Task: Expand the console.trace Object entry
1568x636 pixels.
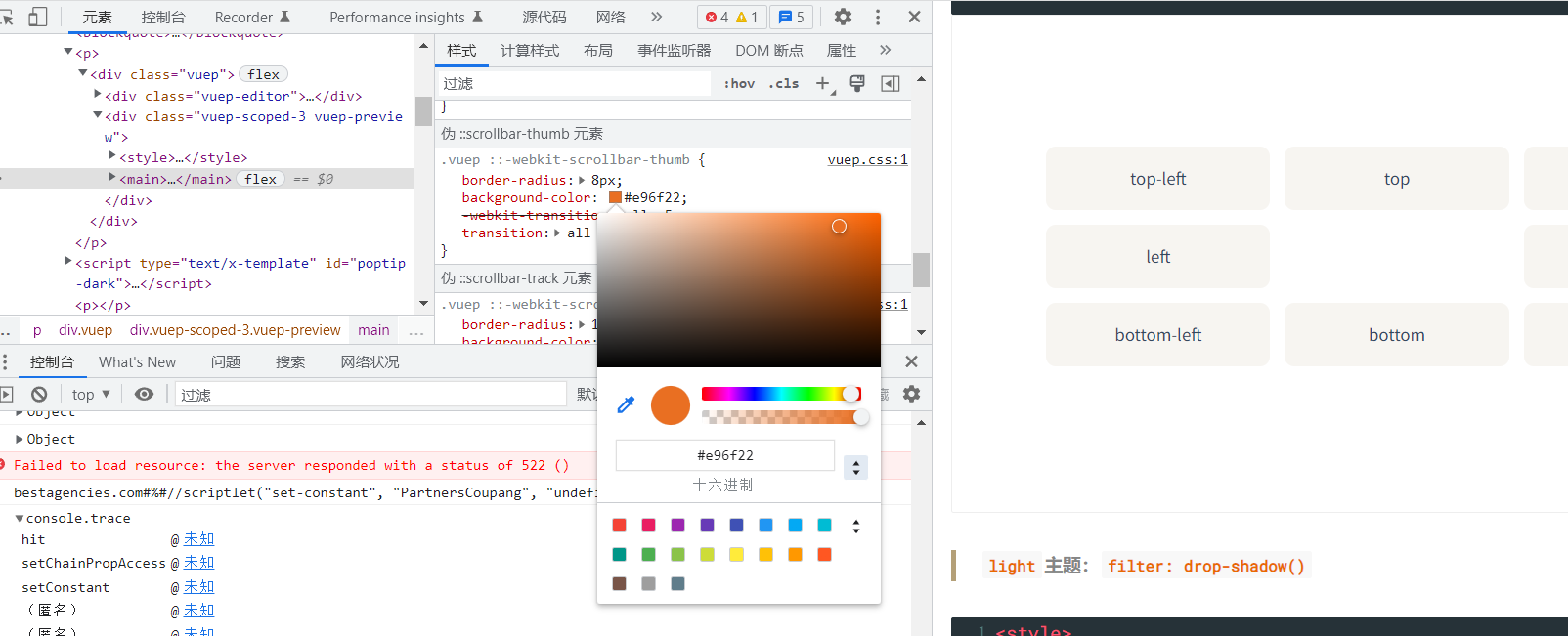Action: click(x=20, y=440)
